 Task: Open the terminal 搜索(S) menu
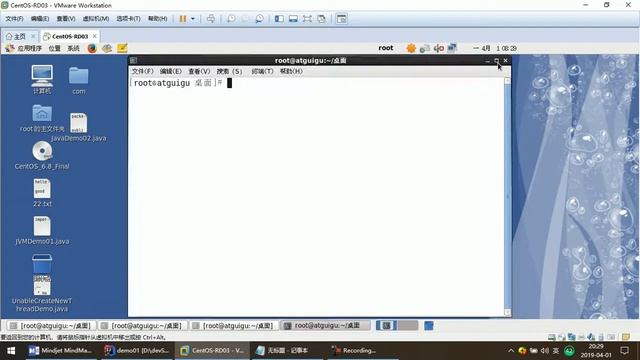point(229,71)
